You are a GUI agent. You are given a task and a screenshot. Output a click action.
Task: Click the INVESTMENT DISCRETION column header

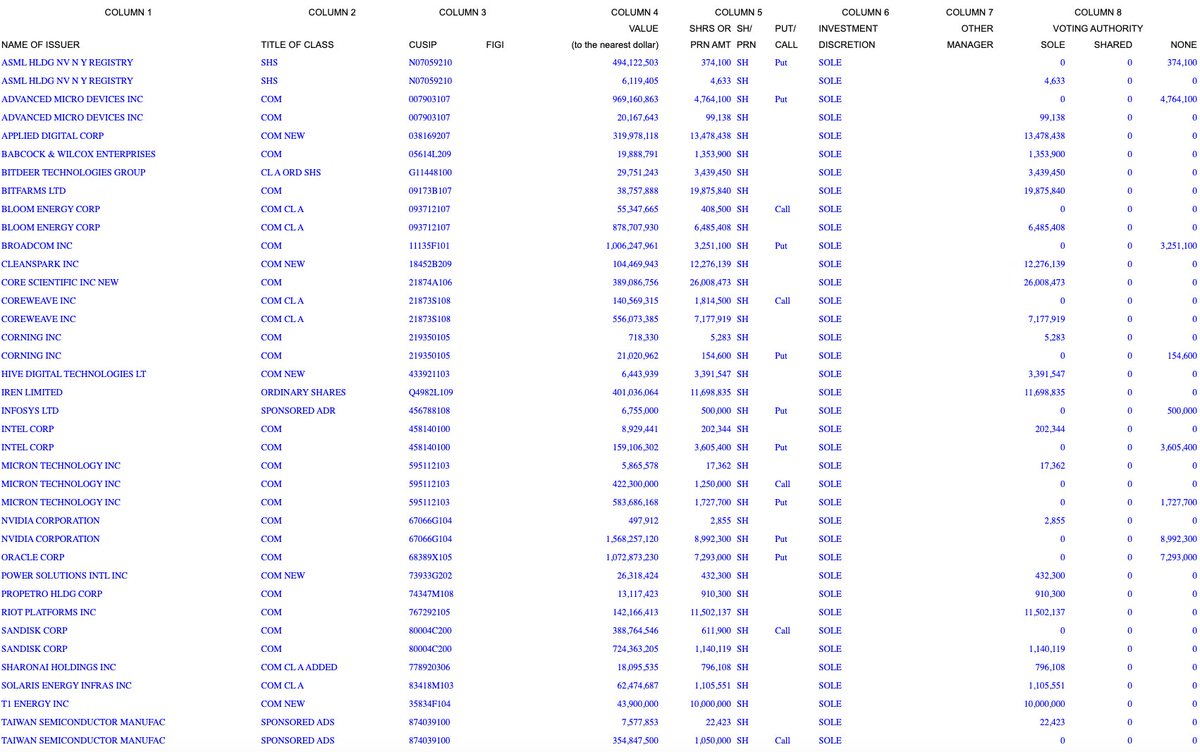847,37
